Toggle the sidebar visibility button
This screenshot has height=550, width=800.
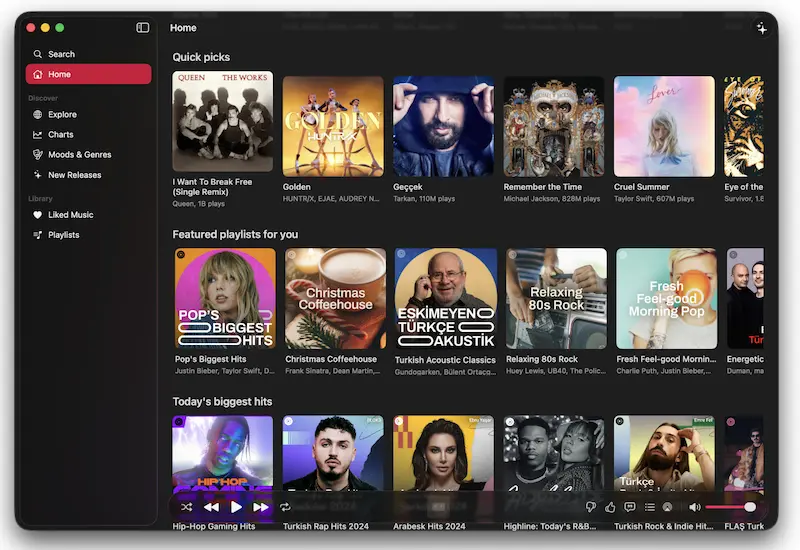tap(143, 28)
